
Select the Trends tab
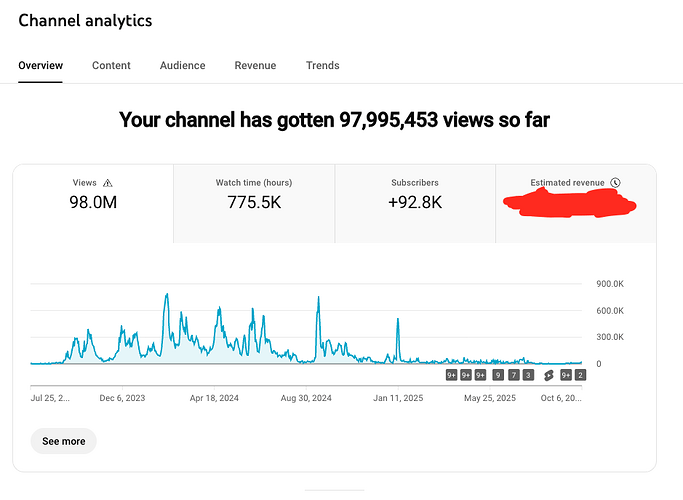coord(322,66)
